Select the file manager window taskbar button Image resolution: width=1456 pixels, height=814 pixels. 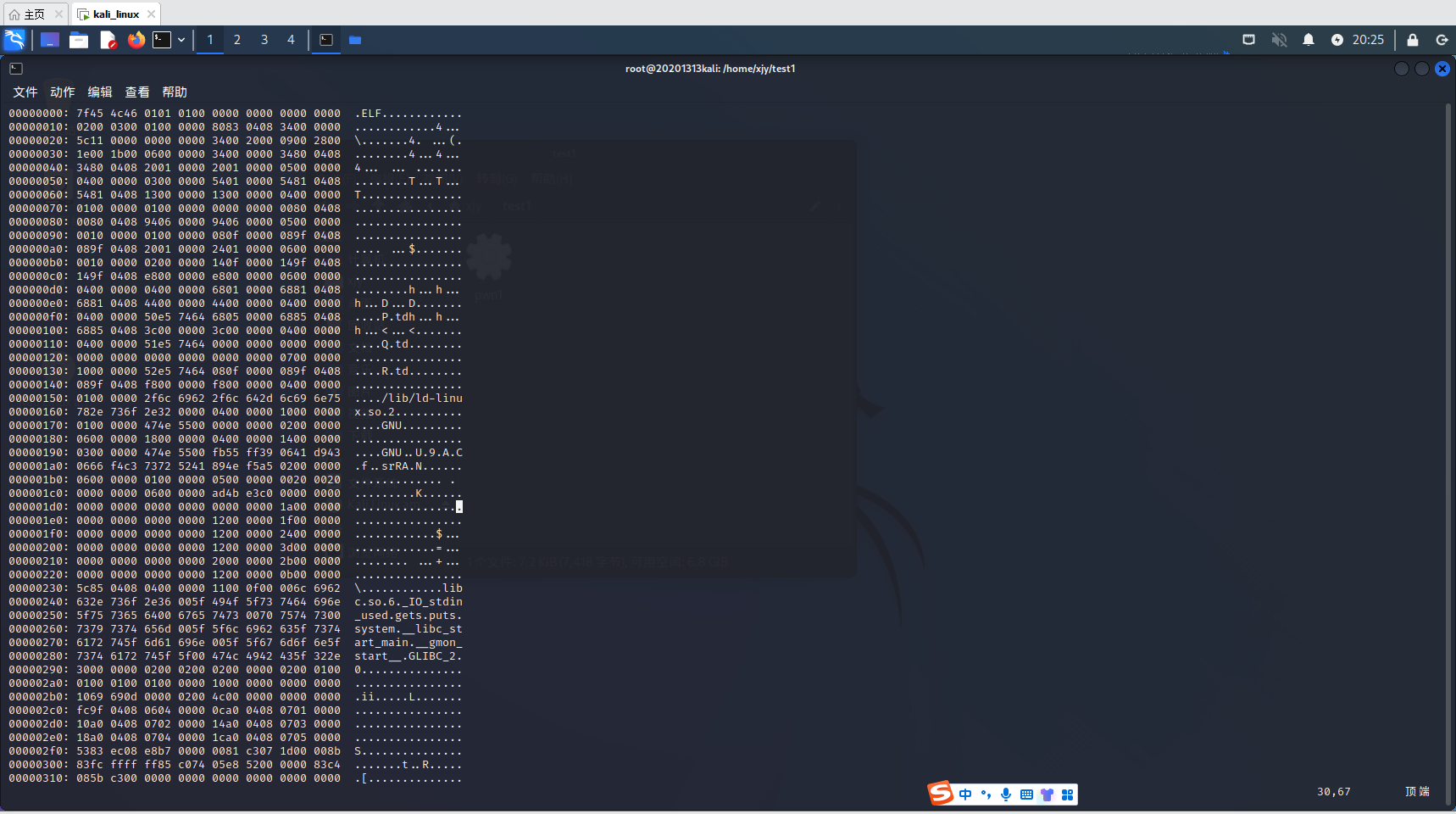coord(355,40)
